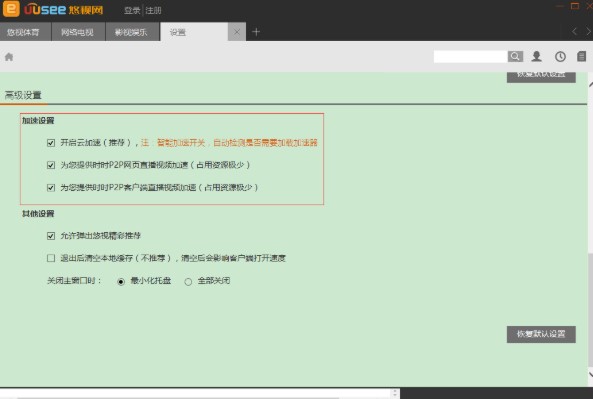
Task: Toggle 开启云加速（推荐） checkbox
Action: tap(51, 143)
